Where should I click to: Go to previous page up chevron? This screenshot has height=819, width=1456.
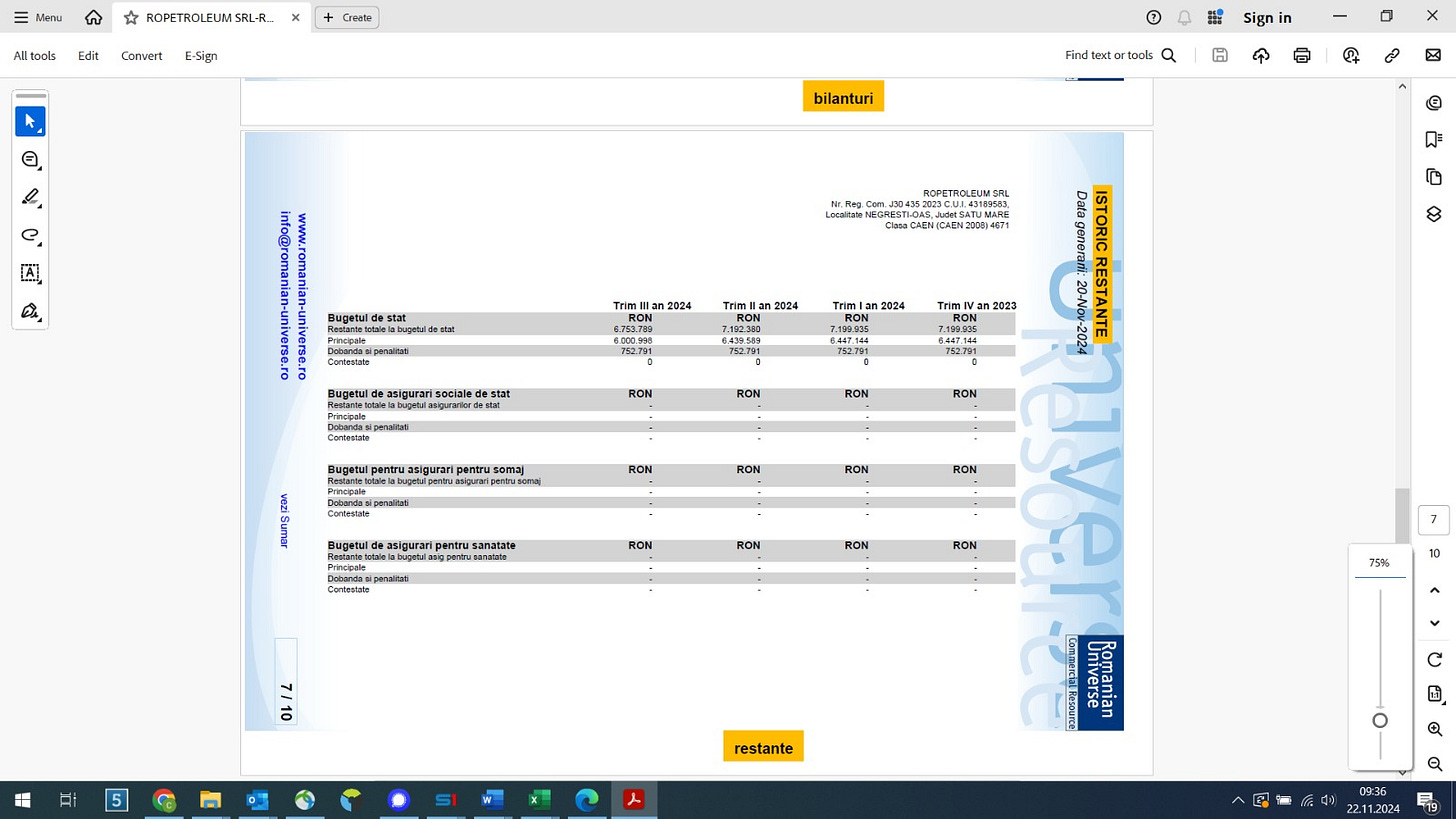click(x=1434, y=591)
